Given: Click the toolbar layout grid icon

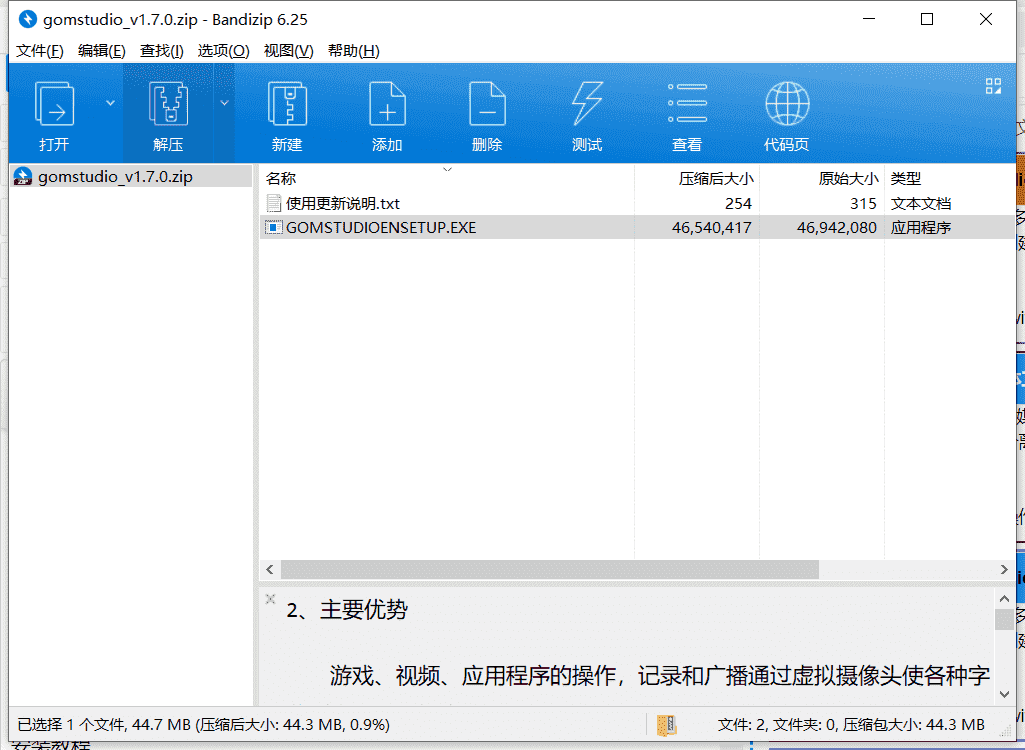Looking at the screenshot, I should (994, 86).
